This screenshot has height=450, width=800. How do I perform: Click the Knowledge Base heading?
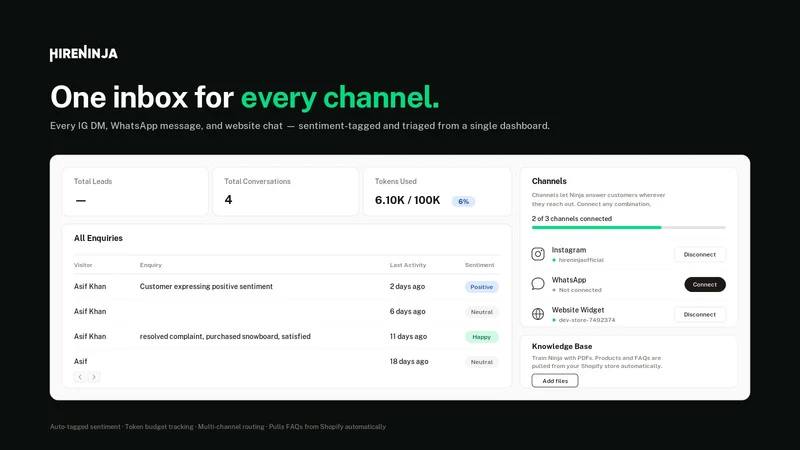[x=562, y=346]
